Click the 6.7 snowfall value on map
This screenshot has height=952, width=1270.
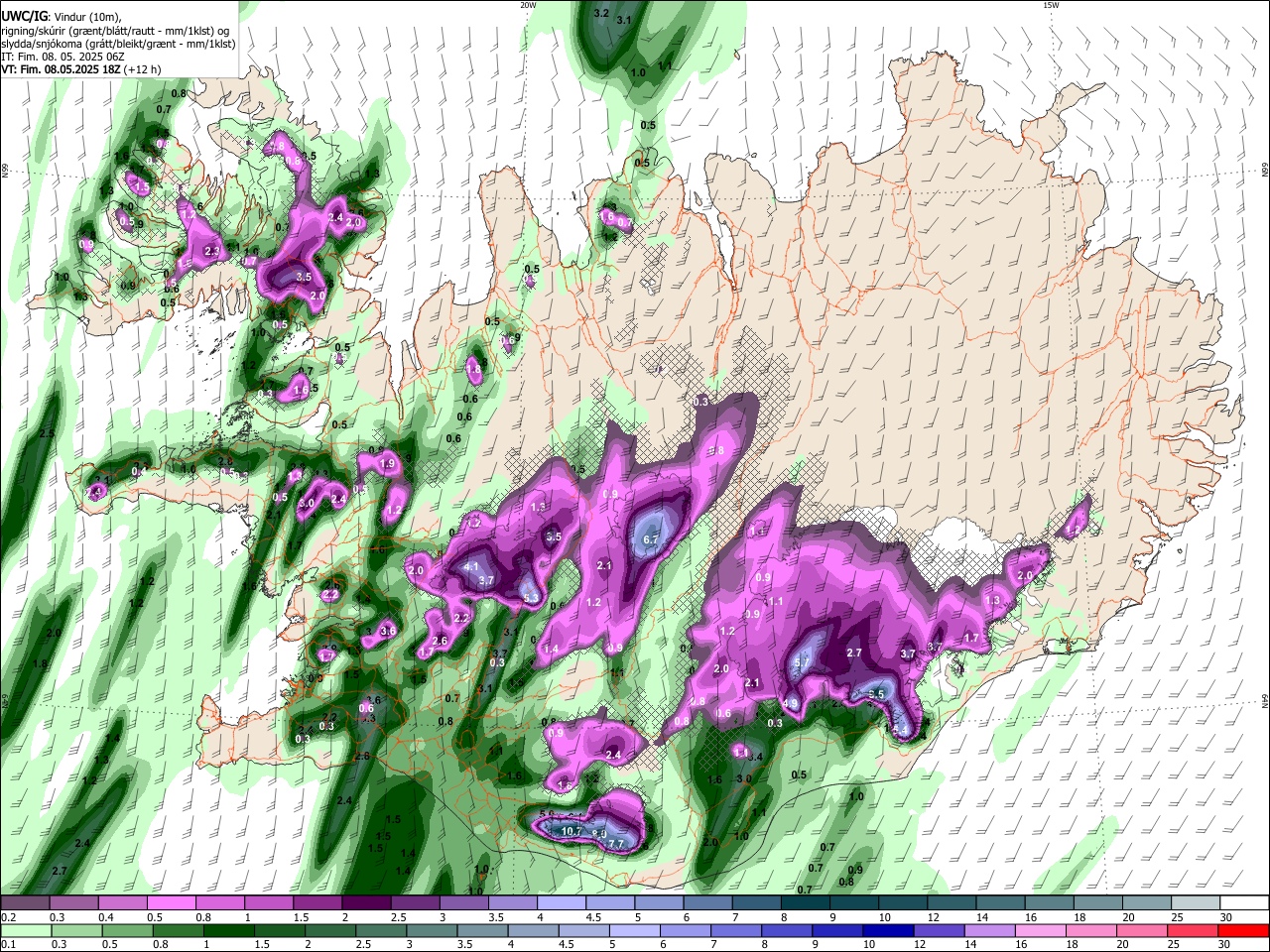tap(652, 539)
